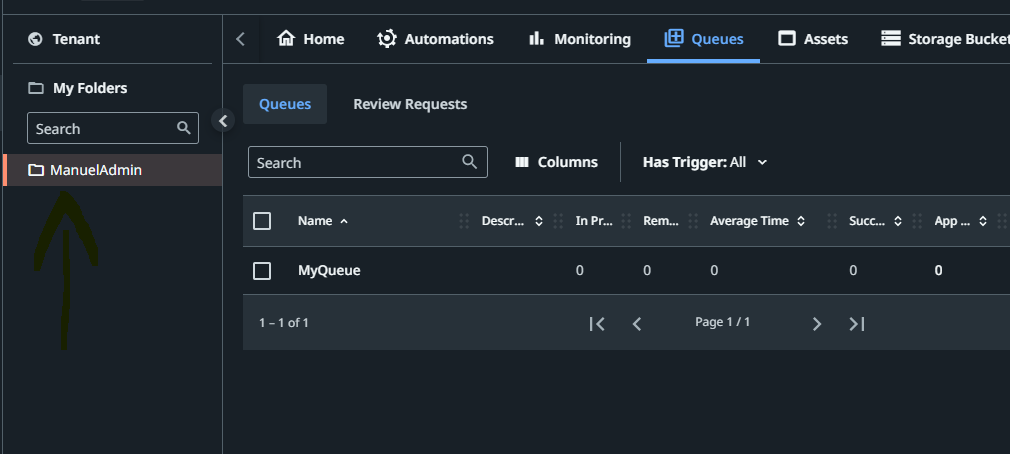Jump to last page of results
Screen dimensions: 1010x454
[x=857, y=323]
